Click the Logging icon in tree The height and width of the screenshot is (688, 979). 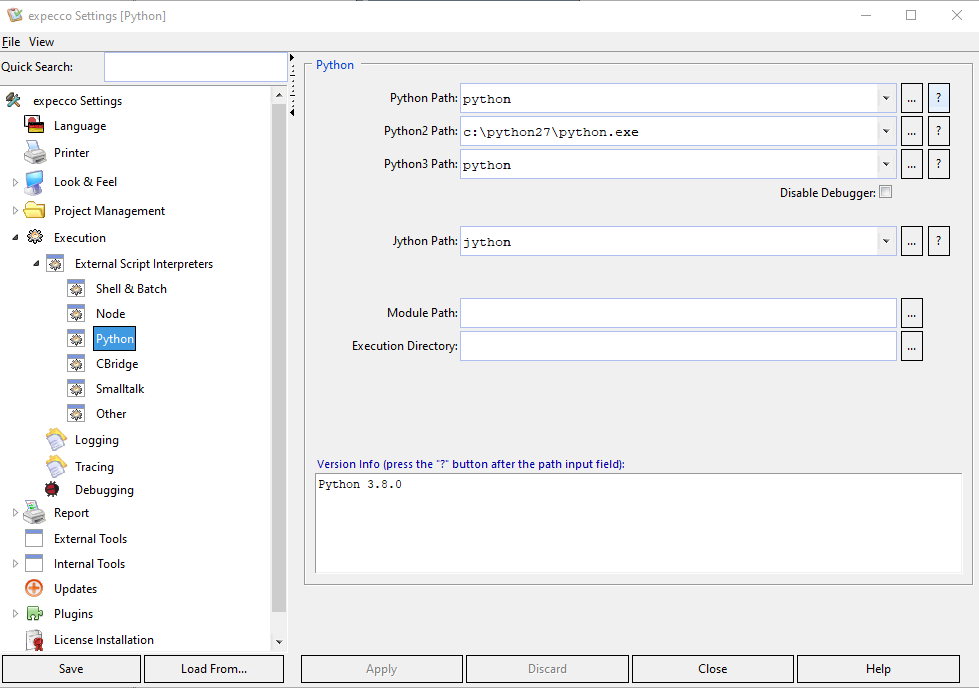[56, 440]
